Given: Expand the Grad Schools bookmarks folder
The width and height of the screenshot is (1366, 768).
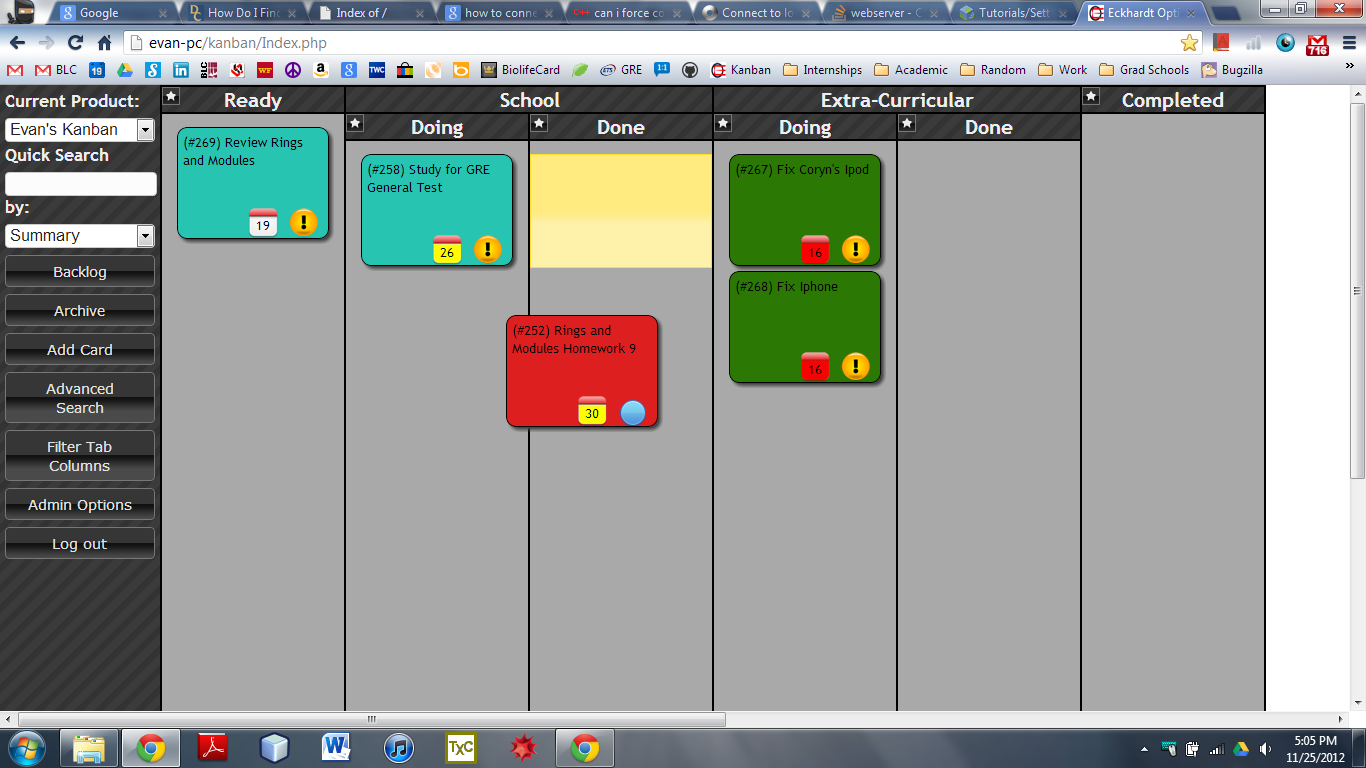Looking at the screenshot, I should pyautogui.click(x=1144, y=70).
